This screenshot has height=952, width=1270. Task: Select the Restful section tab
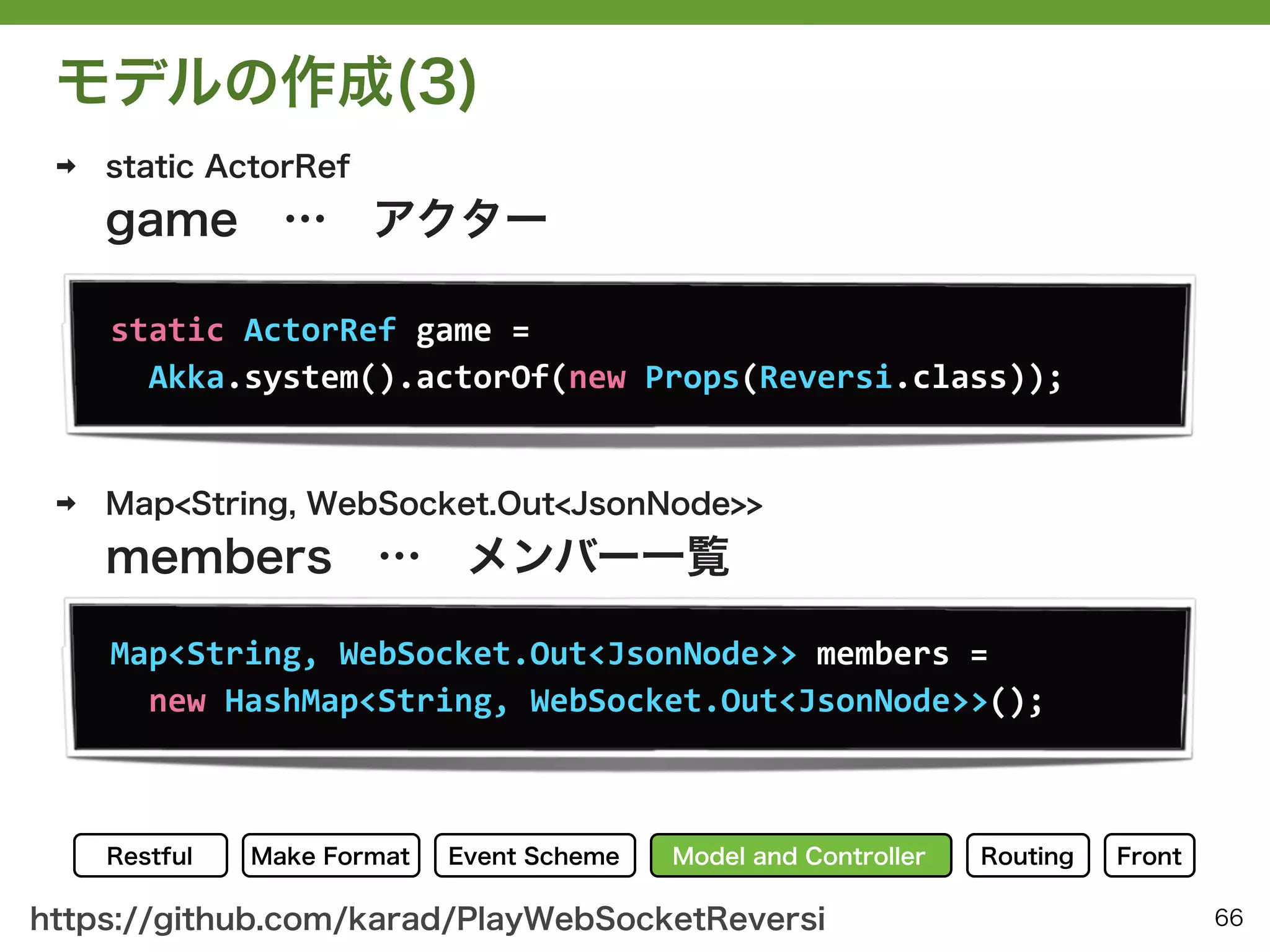151,855
